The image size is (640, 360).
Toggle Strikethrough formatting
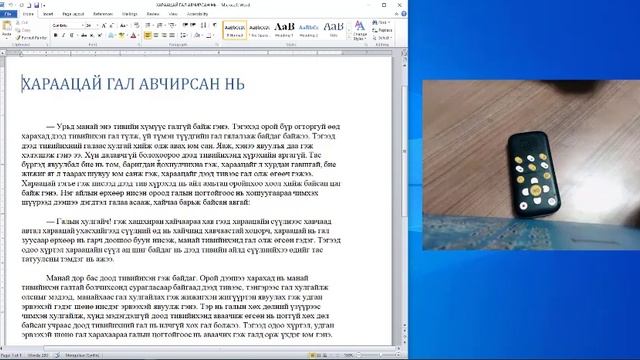coord(84,36)
